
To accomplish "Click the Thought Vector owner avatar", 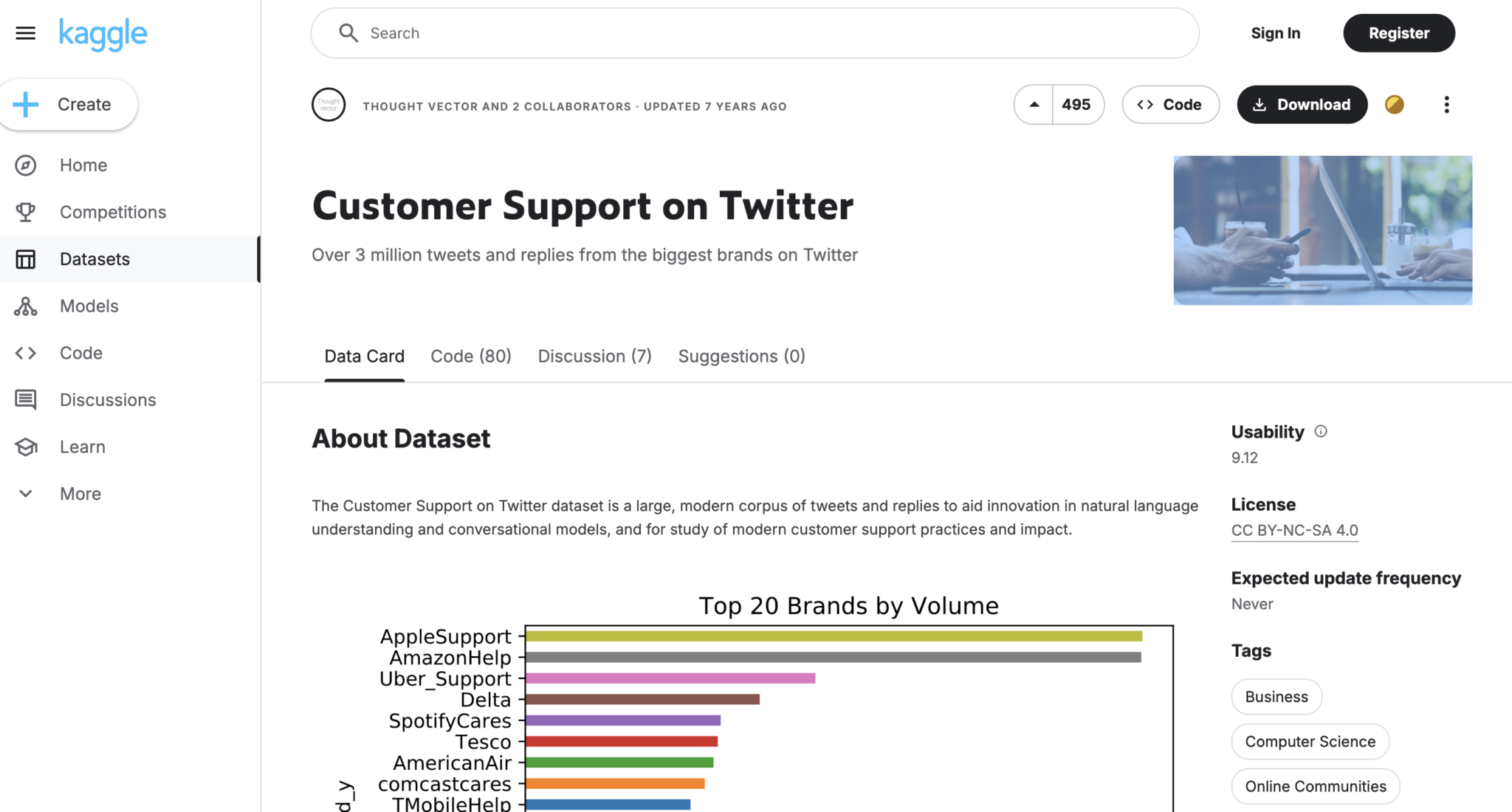I will pyautogui.click(x=329, y=105).
